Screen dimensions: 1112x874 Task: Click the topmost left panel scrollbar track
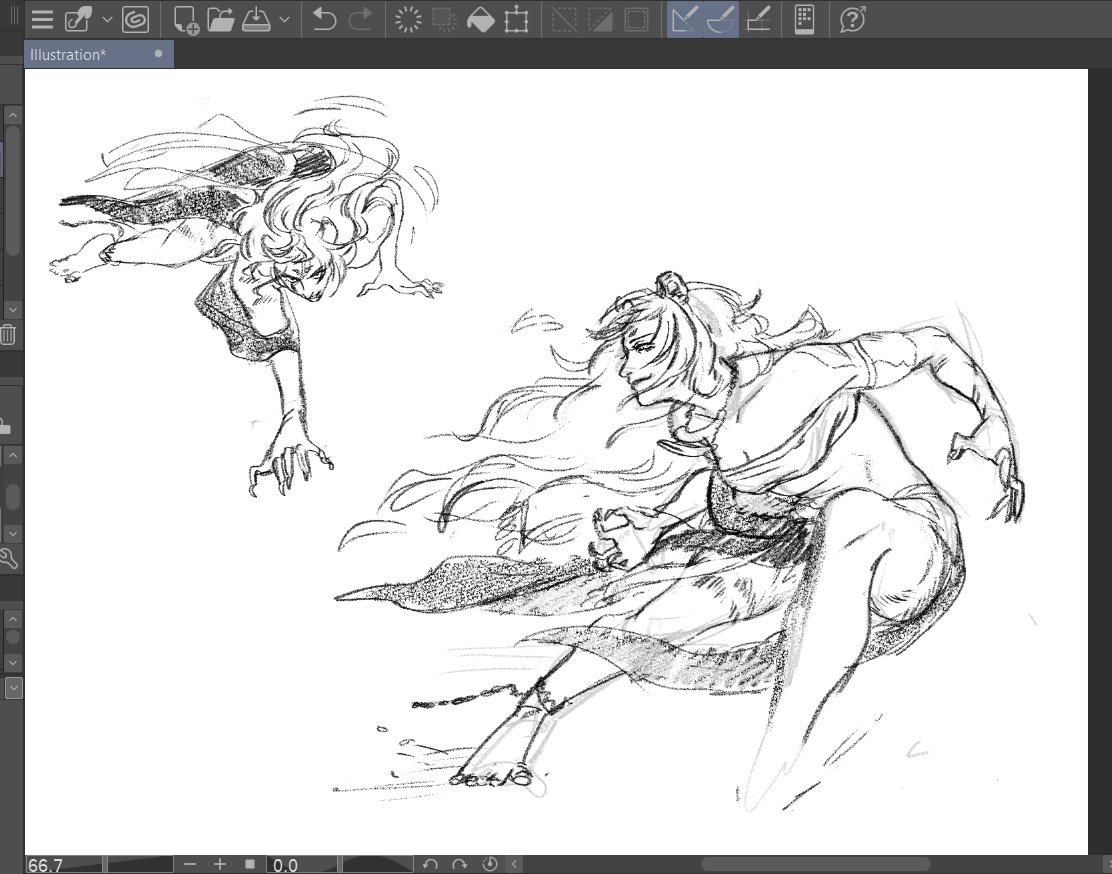pyautogui.click(x=13, y=213)
